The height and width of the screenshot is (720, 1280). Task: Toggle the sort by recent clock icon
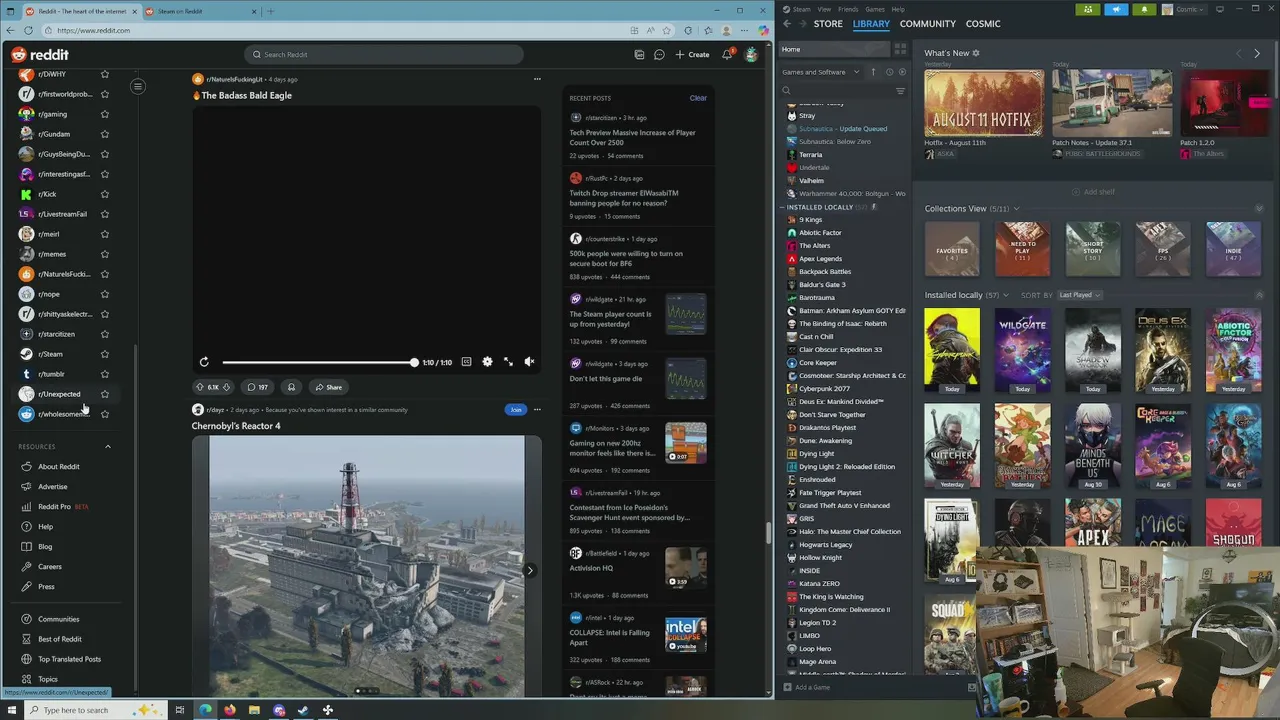coord(887,72)
